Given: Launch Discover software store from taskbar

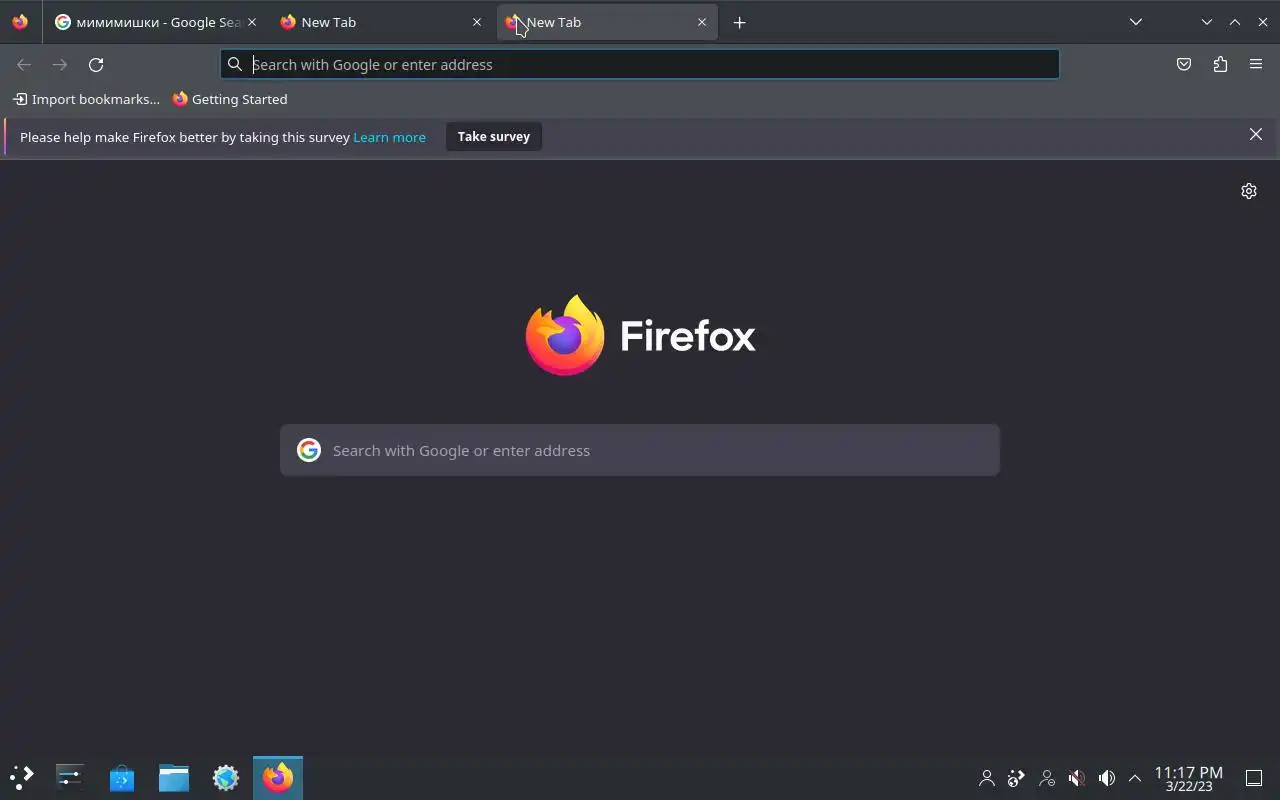Looking at the screenshot, I should [x=122, y=777].
